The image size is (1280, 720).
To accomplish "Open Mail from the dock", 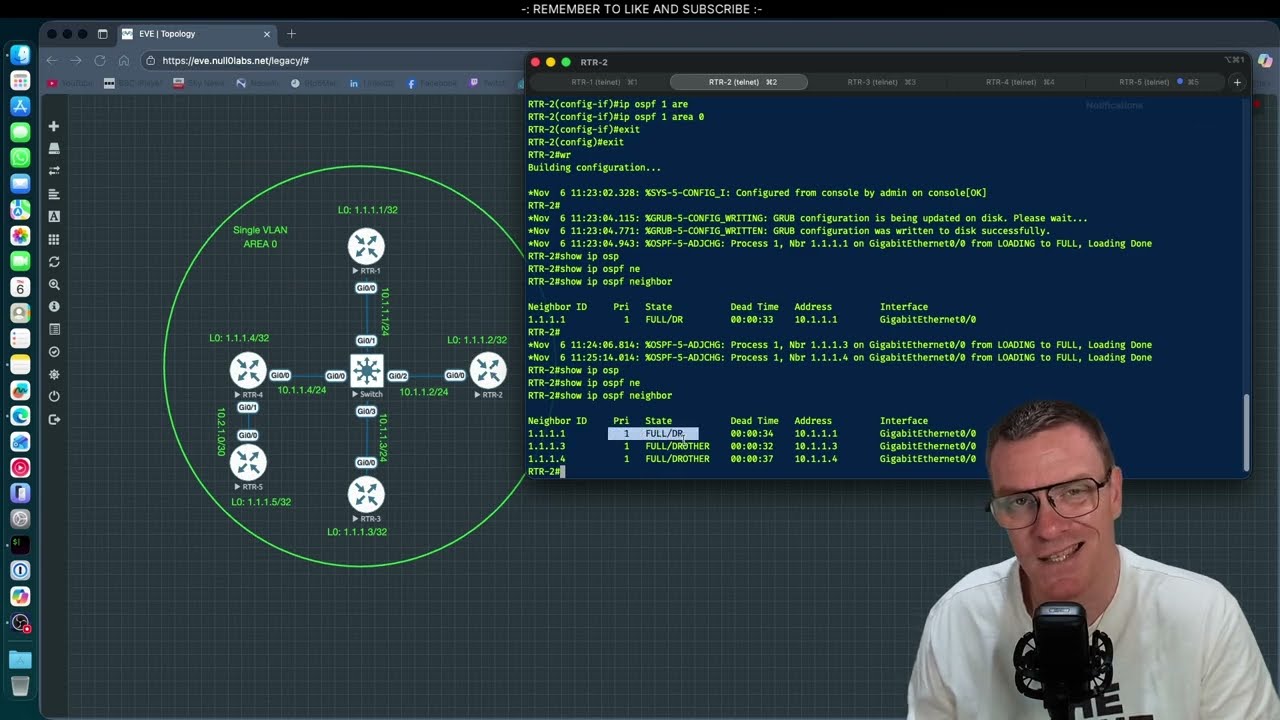I will point(20,184).
